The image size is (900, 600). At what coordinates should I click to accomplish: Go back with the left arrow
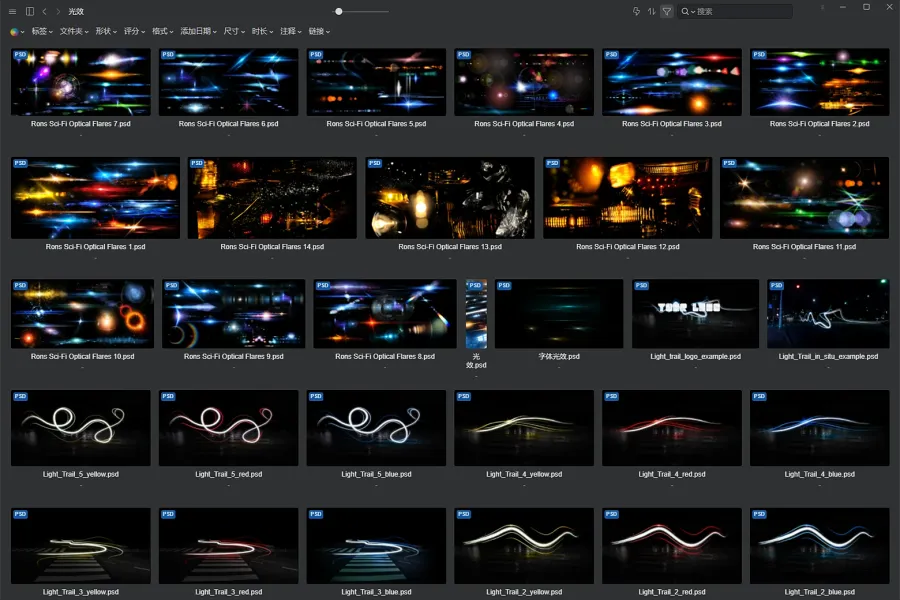coord(44,11)
